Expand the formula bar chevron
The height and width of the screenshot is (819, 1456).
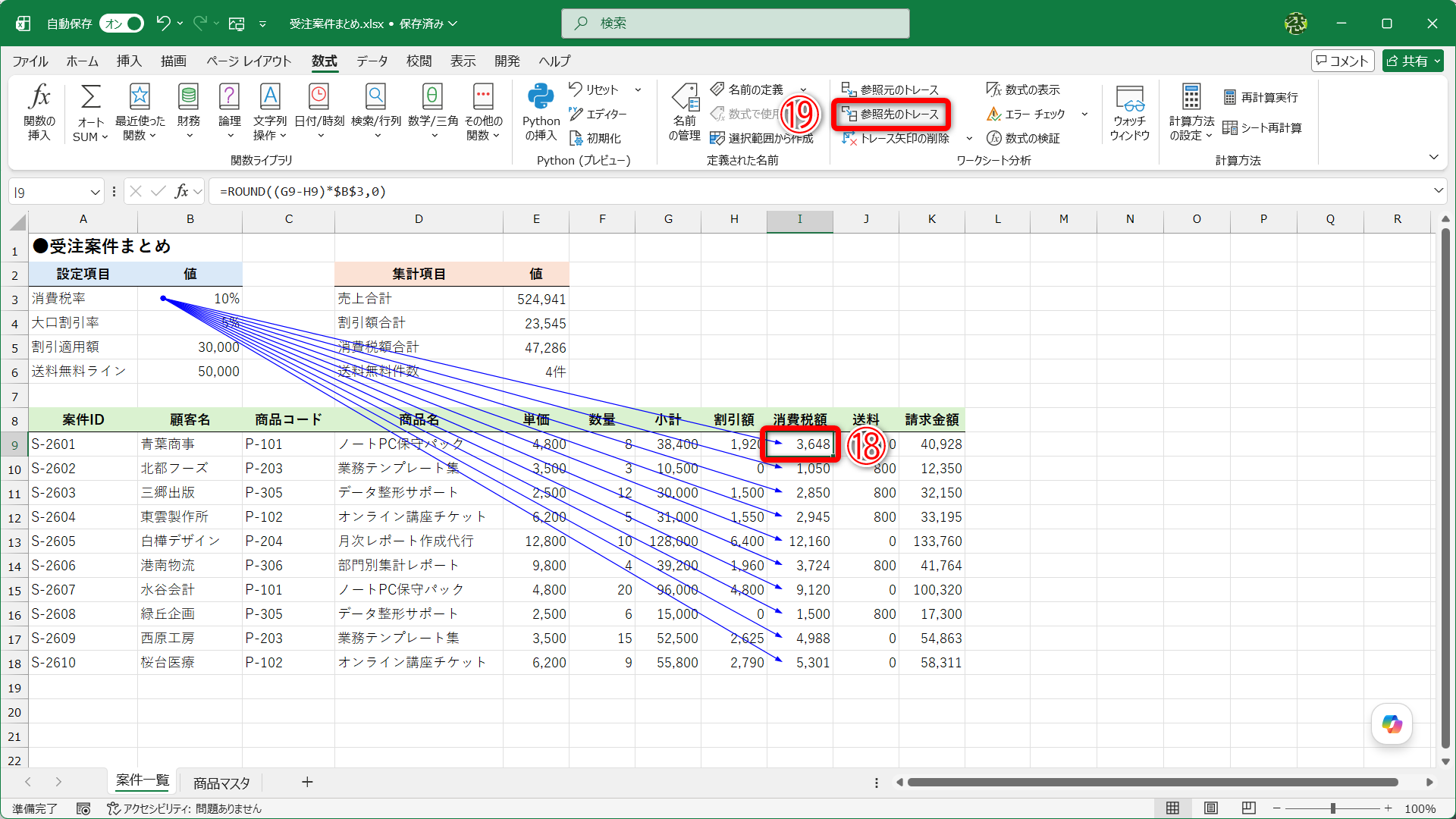click(1438, 191)
